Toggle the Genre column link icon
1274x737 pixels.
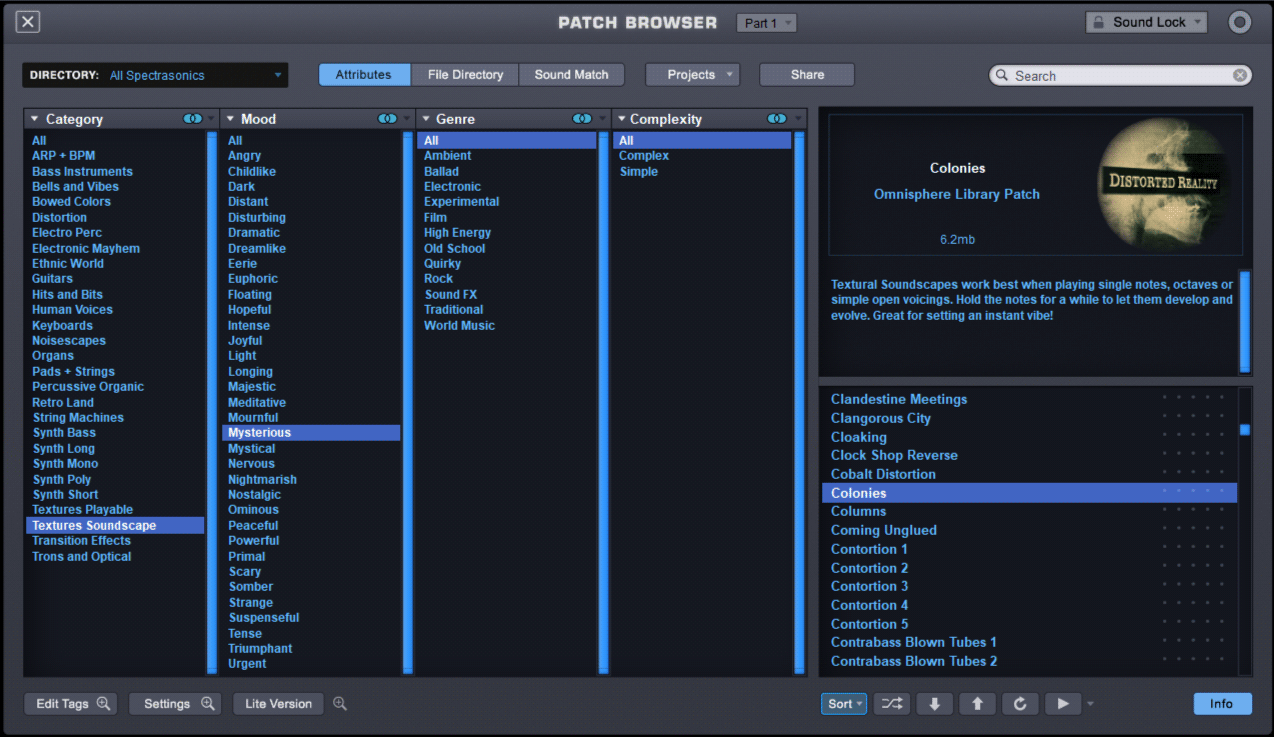pos(581,119)
